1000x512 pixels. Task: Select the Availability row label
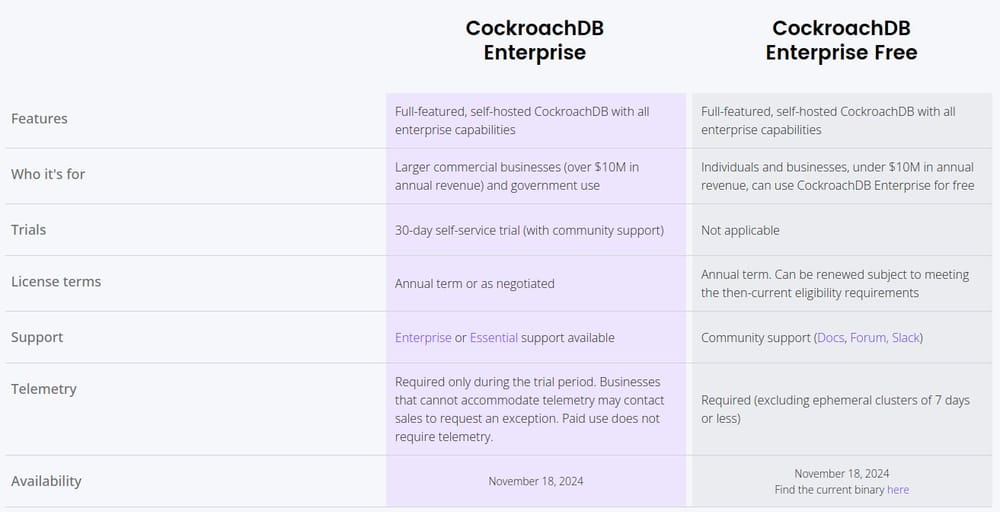pos(46,481)
